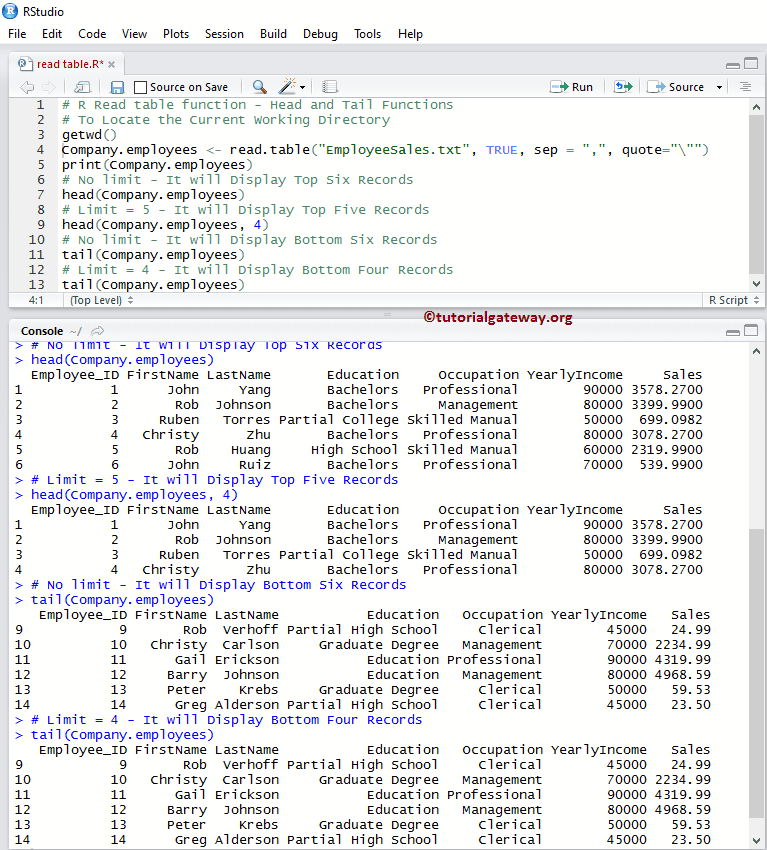
Task: Go back to previous source location
Action: [x=27, y=87]
